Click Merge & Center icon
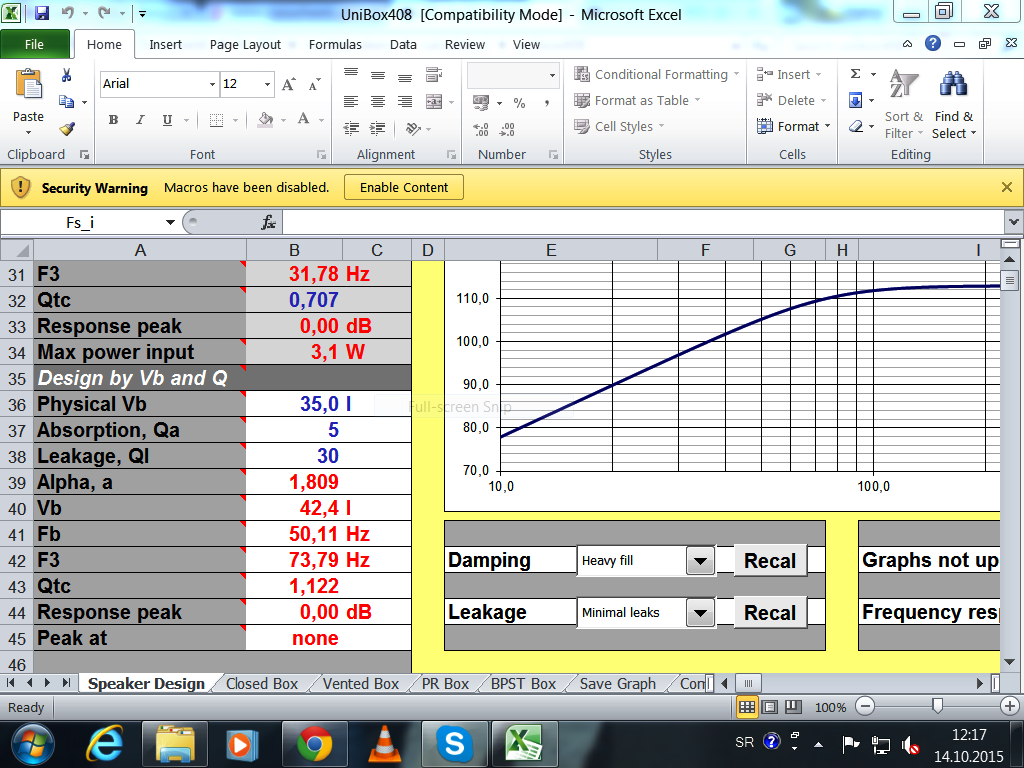This screenshot has width=1024, height=768. pyautogui.click(x=434, y=101)
